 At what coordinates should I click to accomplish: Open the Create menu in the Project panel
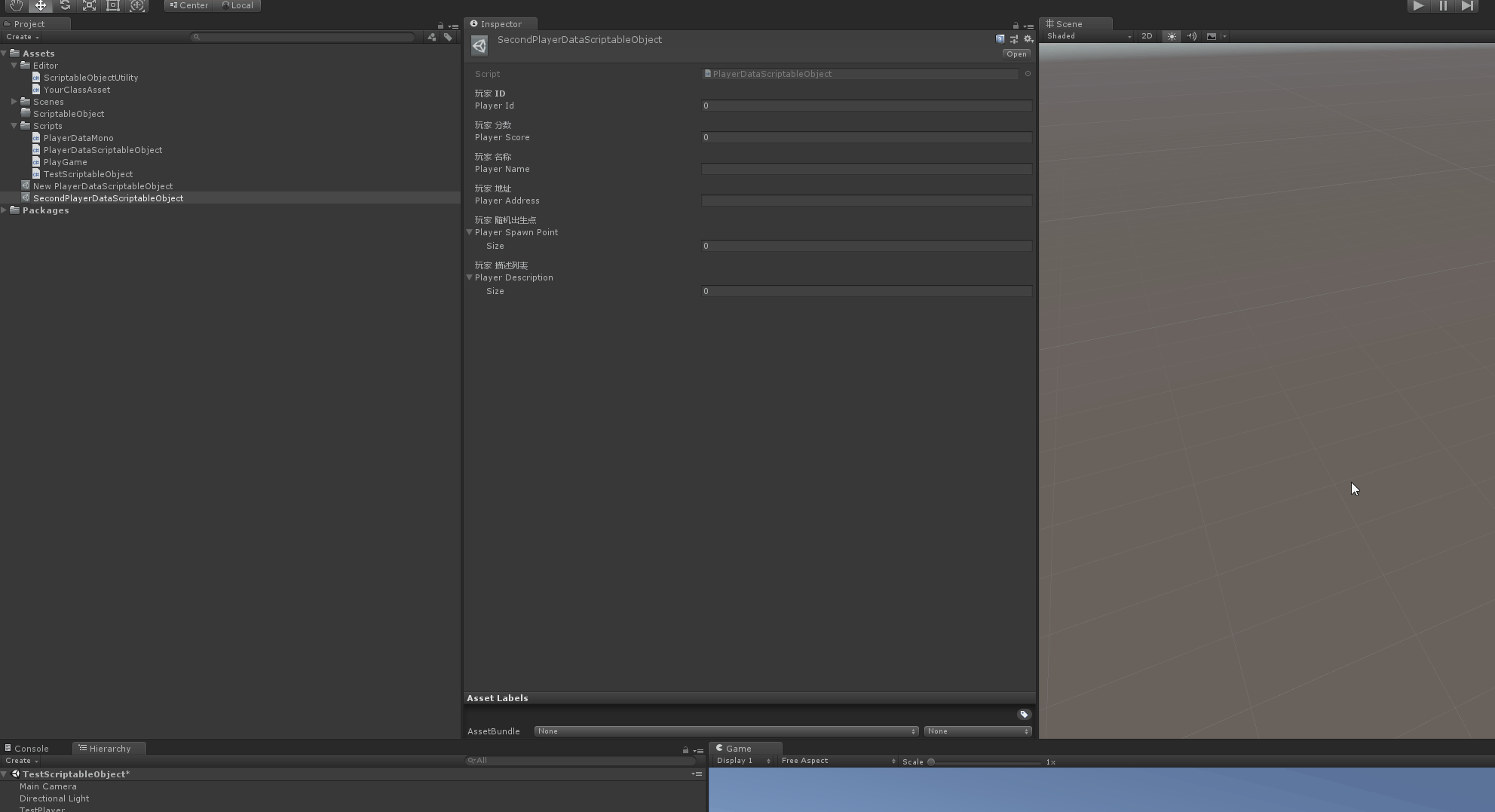pyautogui.click(x=20, y=36)
